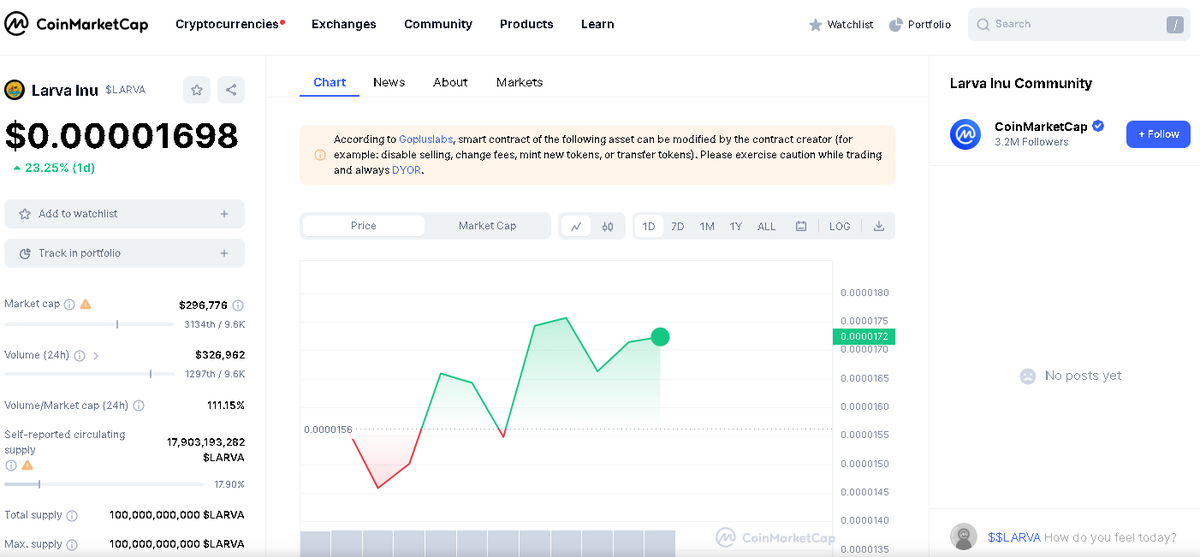Open the Products menu
Image resolution: width=1200 pixels, height=557 pixels.
pyautogui.click(x=527, y=24)
